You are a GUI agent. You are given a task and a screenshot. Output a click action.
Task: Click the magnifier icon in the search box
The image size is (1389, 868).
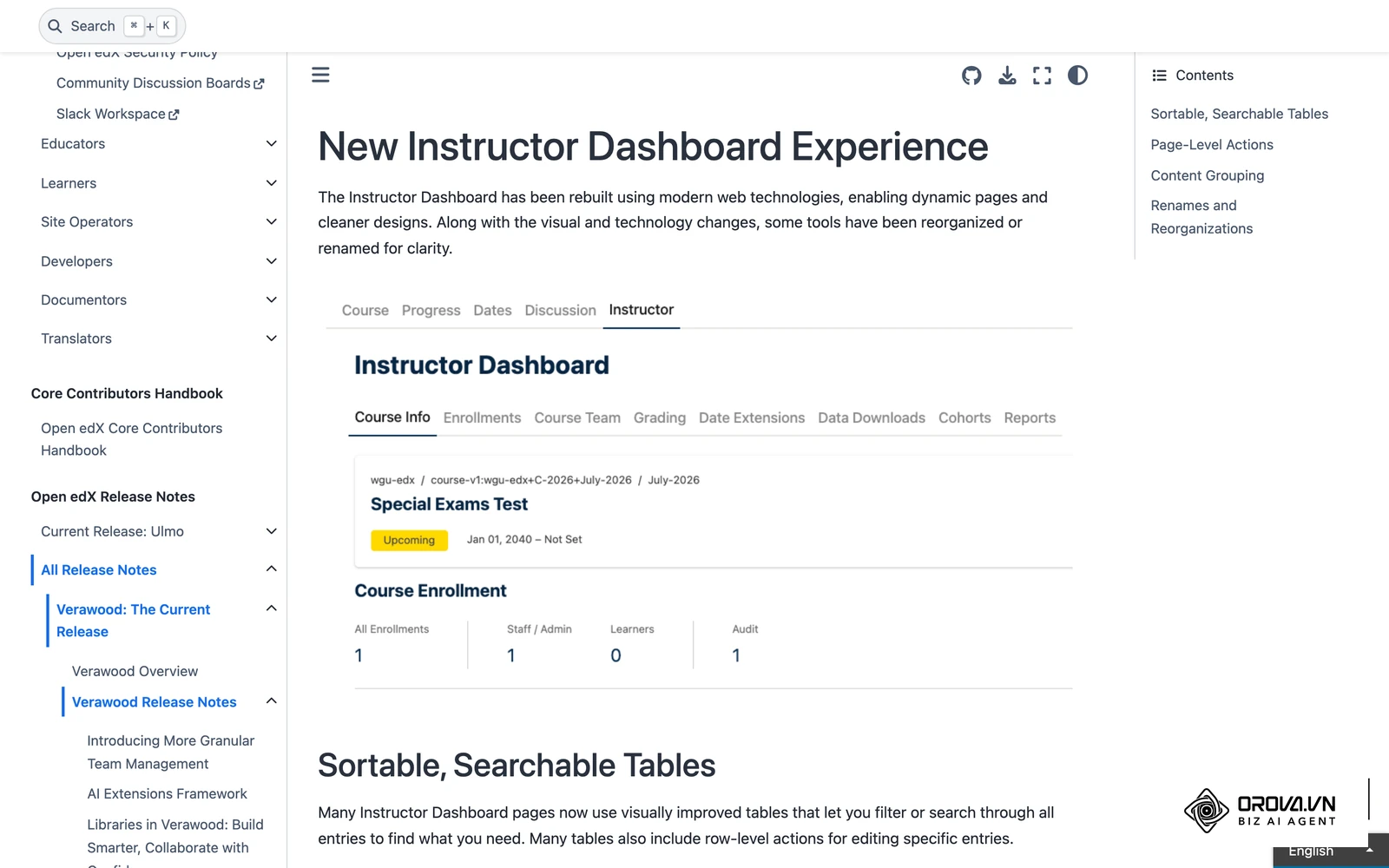55,26
